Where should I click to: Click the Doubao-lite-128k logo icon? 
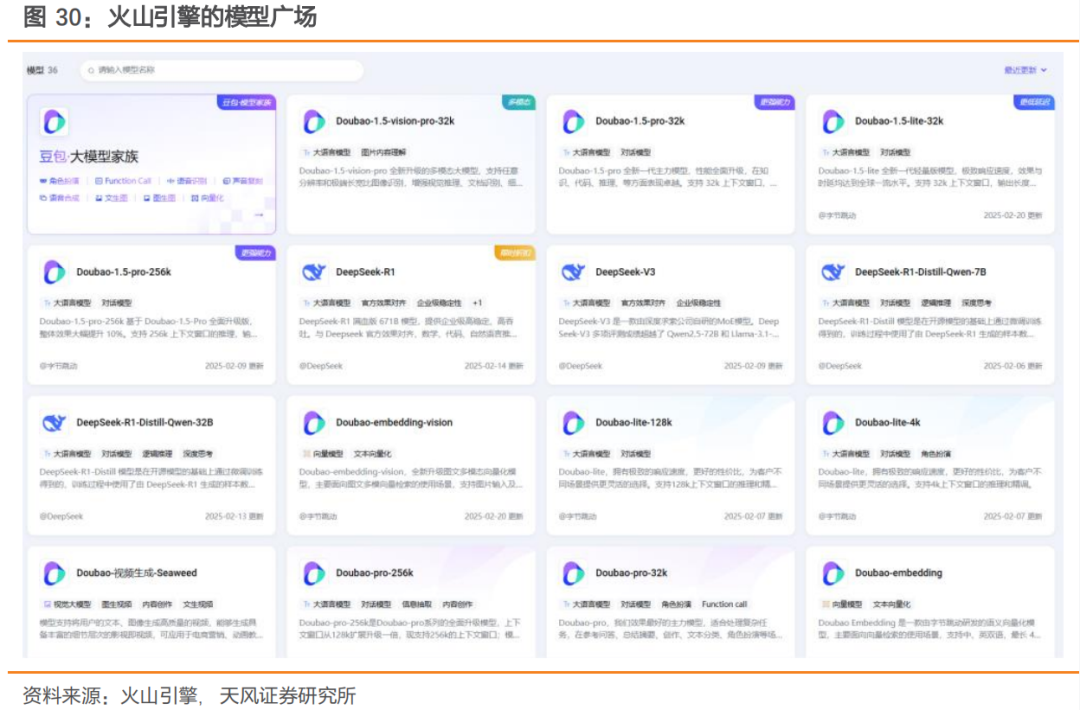click(x=574, y=423)
